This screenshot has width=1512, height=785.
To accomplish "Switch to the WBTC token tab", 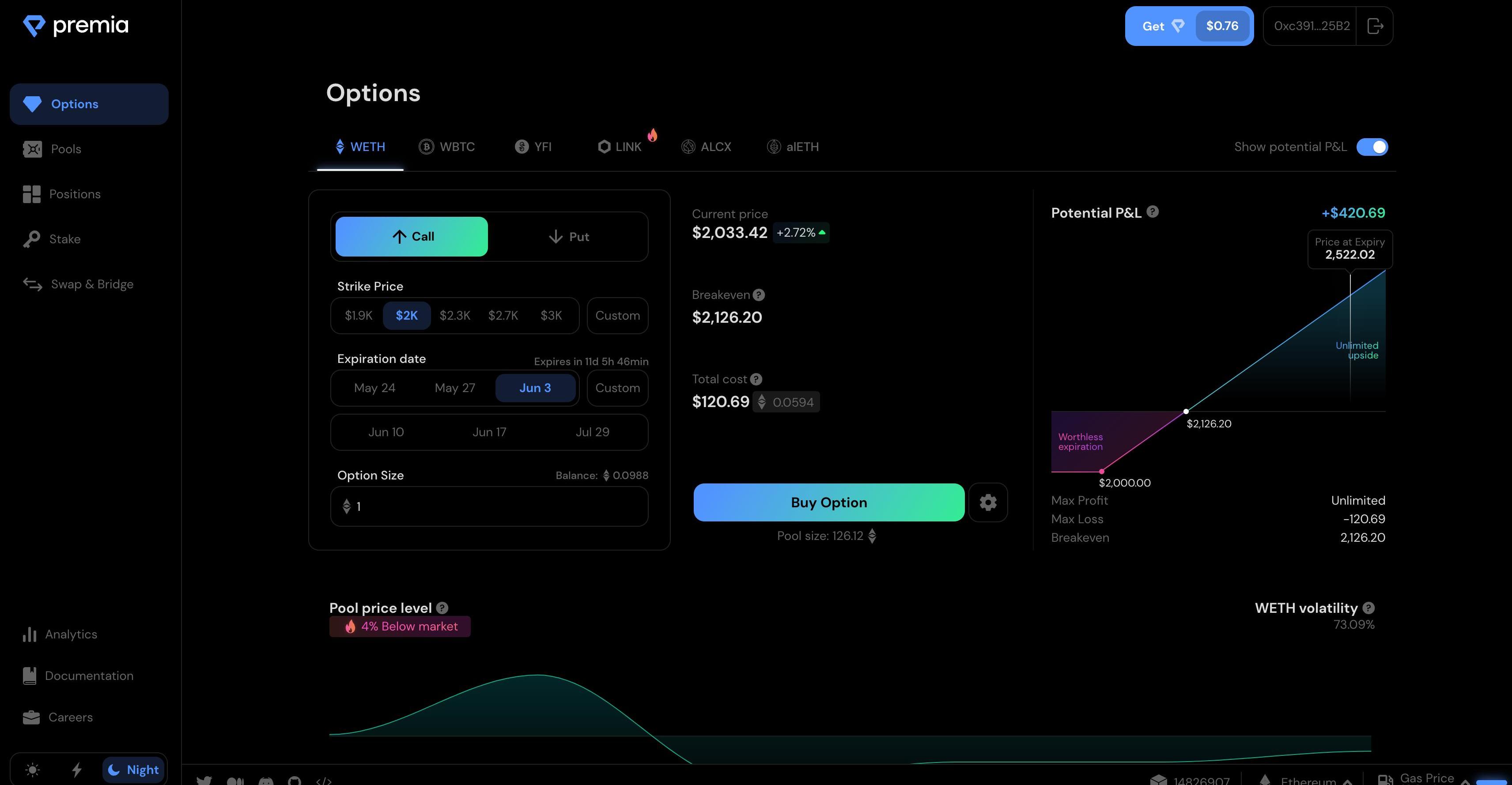I will tap(447, 147).
